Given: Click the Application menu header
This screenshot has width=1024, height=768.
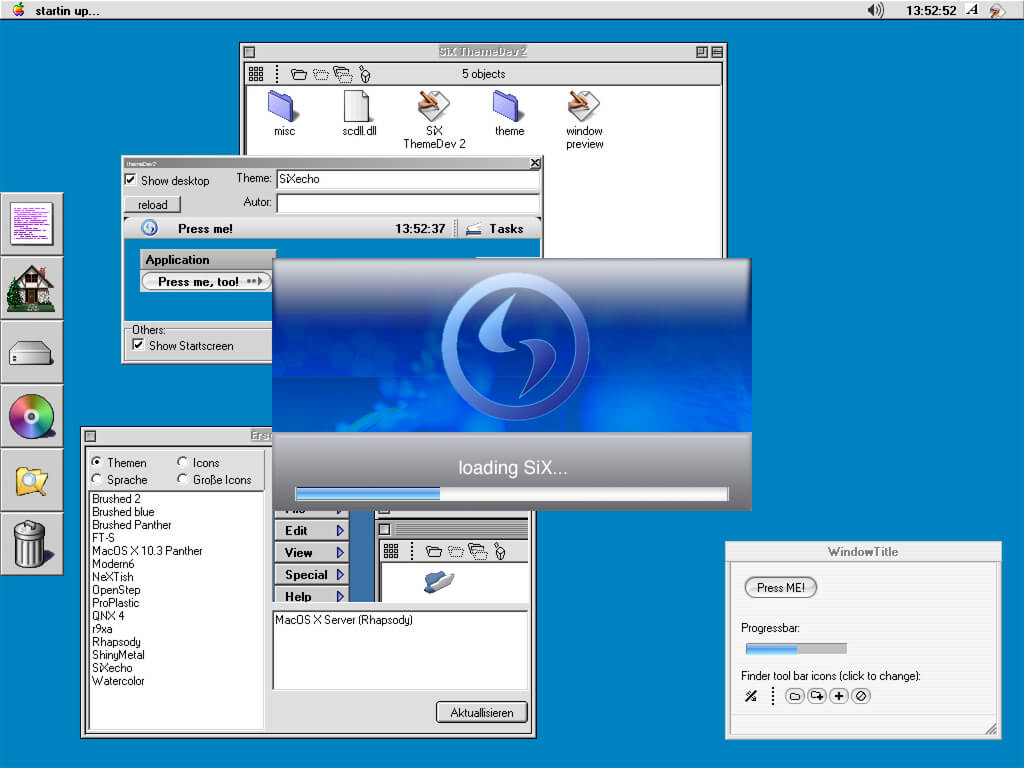Looking at the screenshot, I should click(x=208, y=259).
